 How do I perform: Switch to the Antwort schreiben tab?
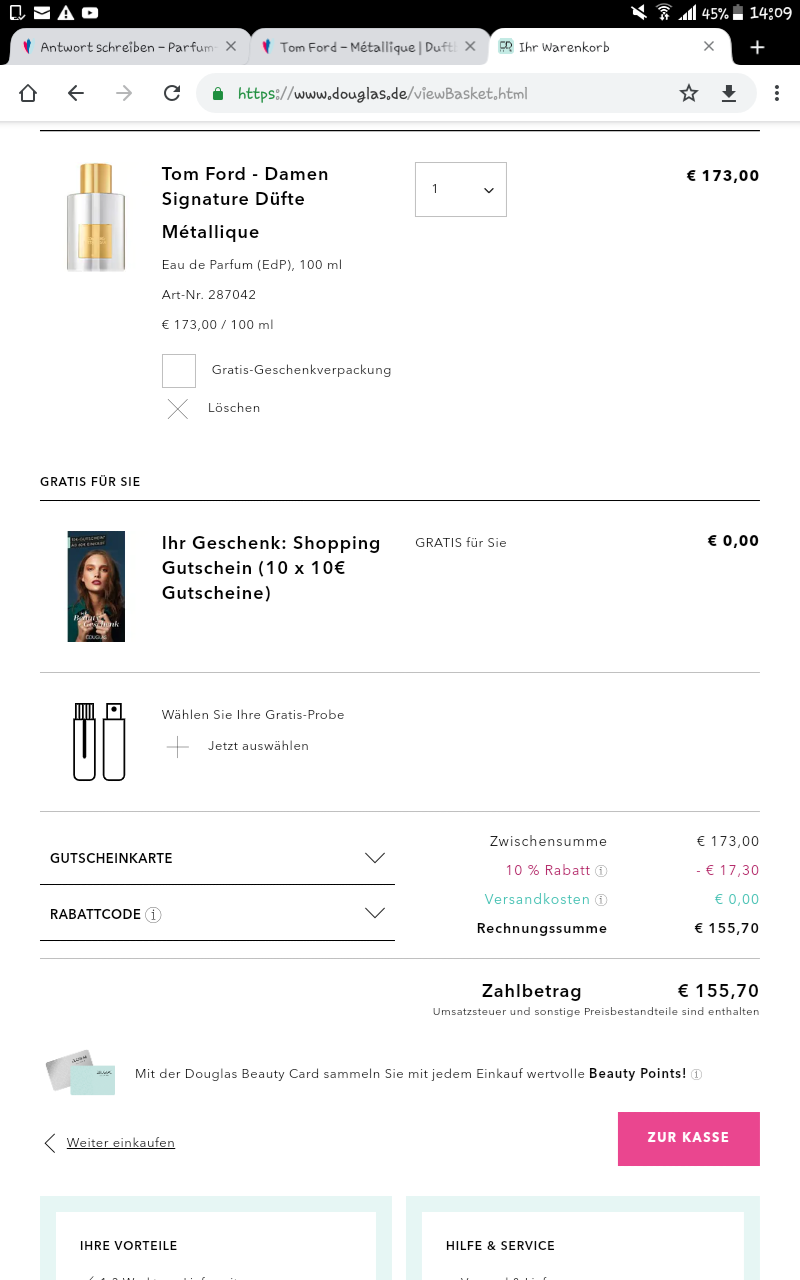tap(120, 47)
